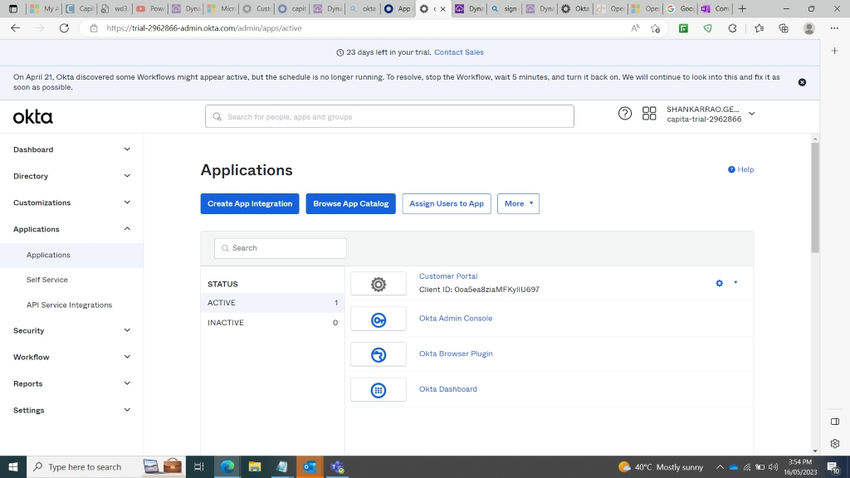Filter by INACTIVE status

272,322
